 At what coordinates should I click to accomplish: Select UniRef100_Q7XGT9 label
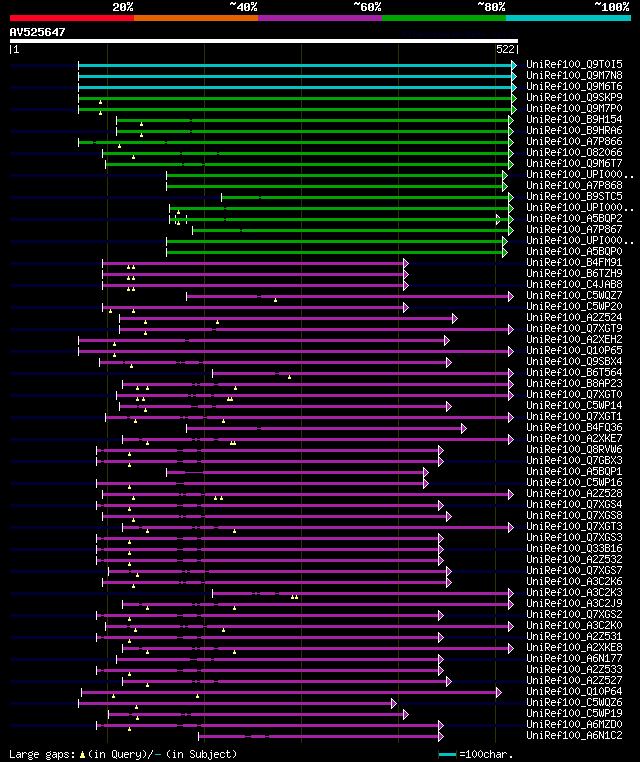(574, 329)
